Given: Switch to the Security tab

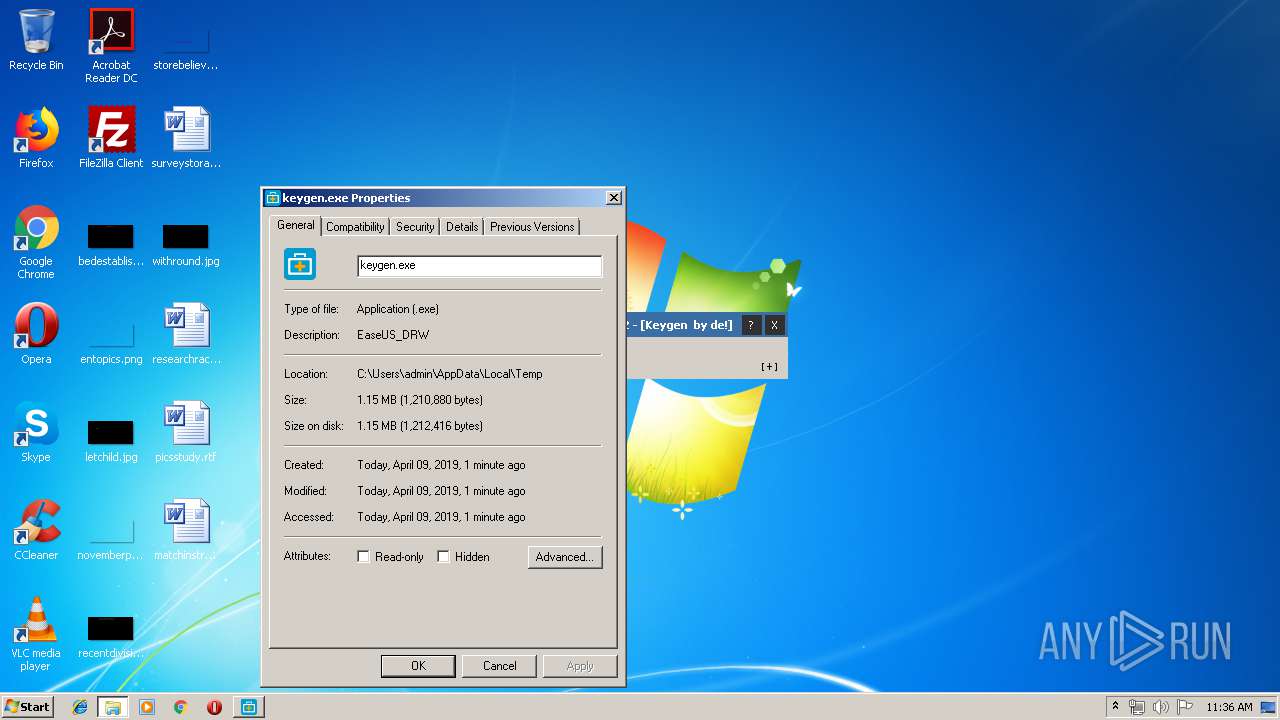Looking at the screenshot, I should 415,227.
